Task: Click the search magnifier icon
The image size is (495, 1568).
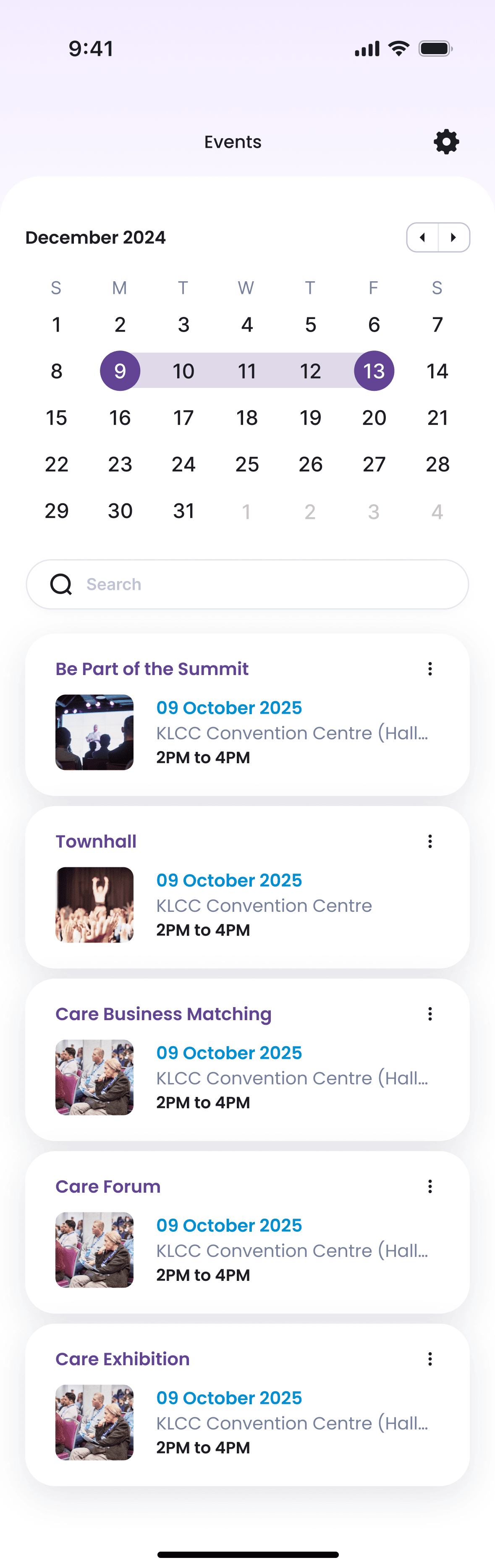Action: pos(60,584)
